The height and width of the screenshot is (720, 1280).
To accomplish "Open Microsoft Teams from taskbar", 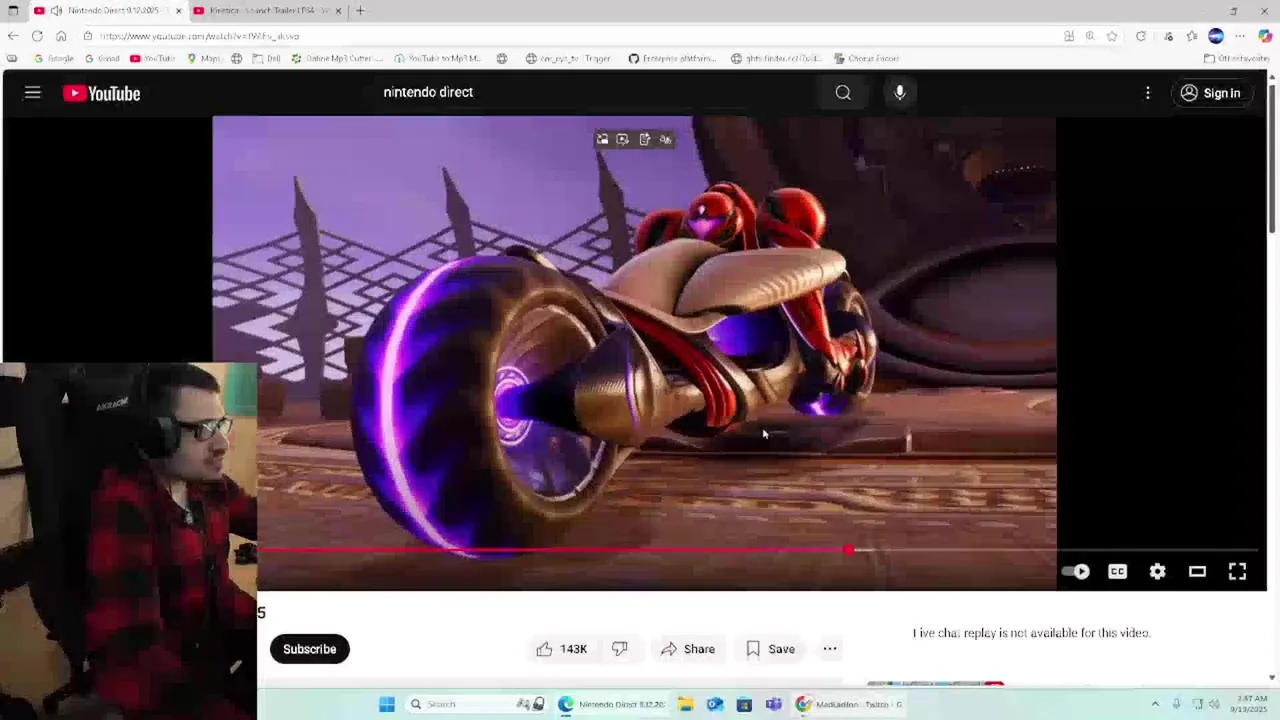I will (x=773, y=704).
